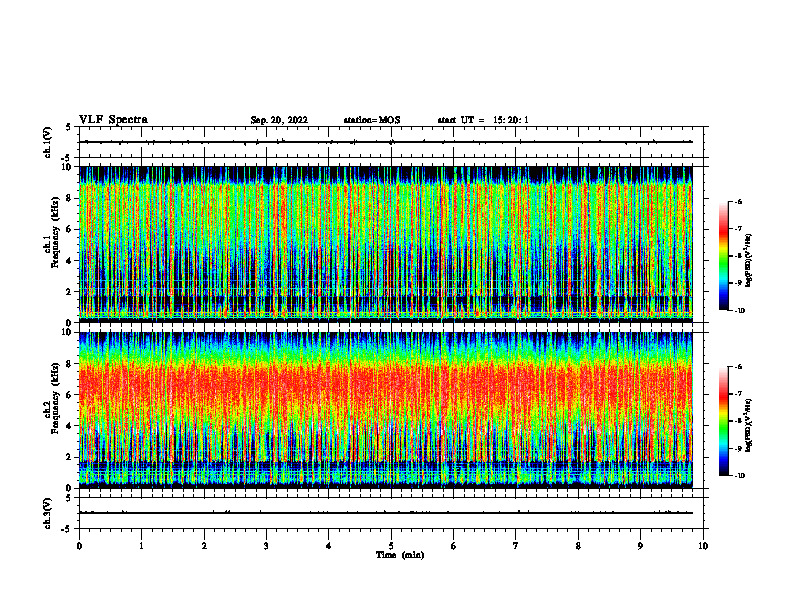Screen dimensions: 792x612
Task: Click the "8" tick on the time axis
Action: tap(578, 546)
